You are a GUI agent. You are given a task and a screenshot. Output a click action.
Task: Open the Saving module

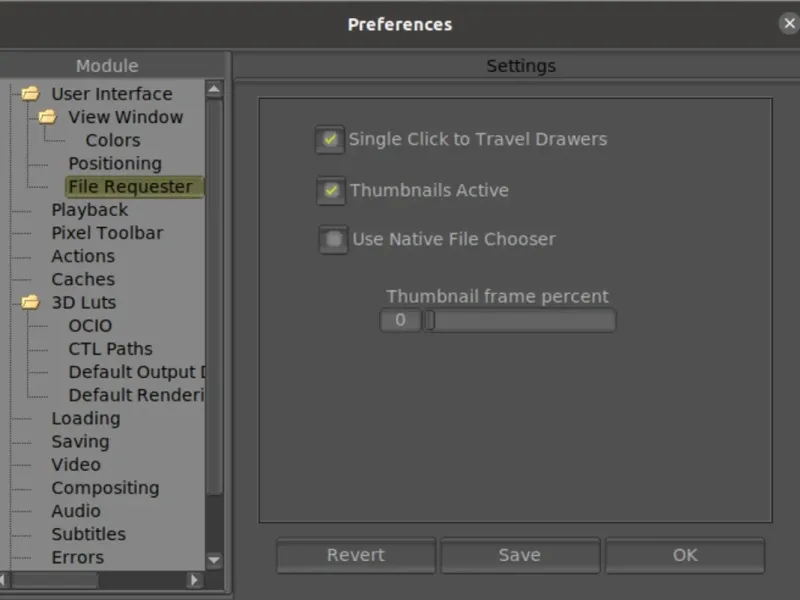point(80,441)
